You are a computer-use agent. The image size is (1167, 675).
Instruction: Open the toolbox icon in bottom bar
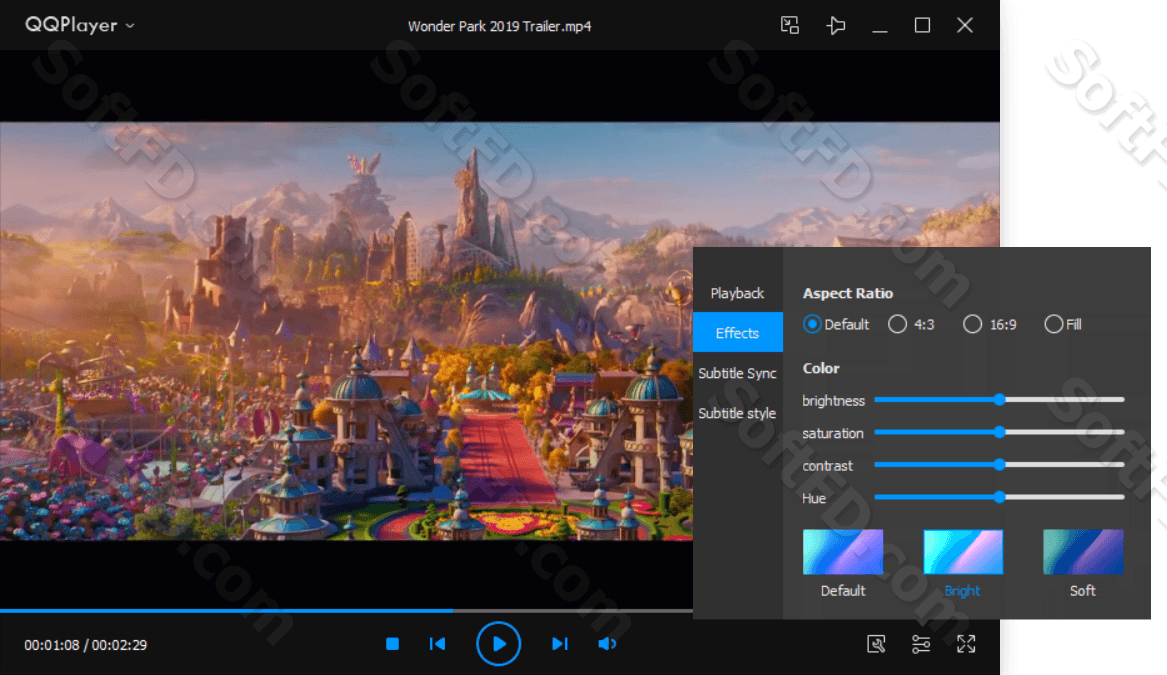[x=876, y=644]
